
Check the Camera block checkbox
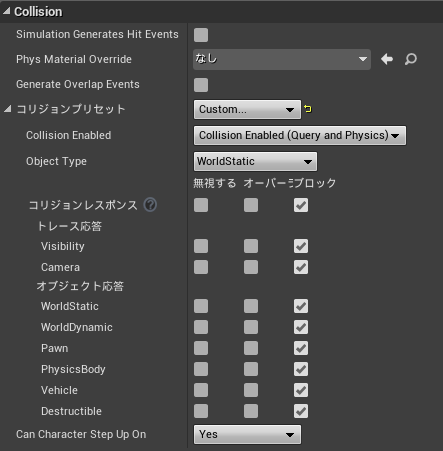coord(301,267)
